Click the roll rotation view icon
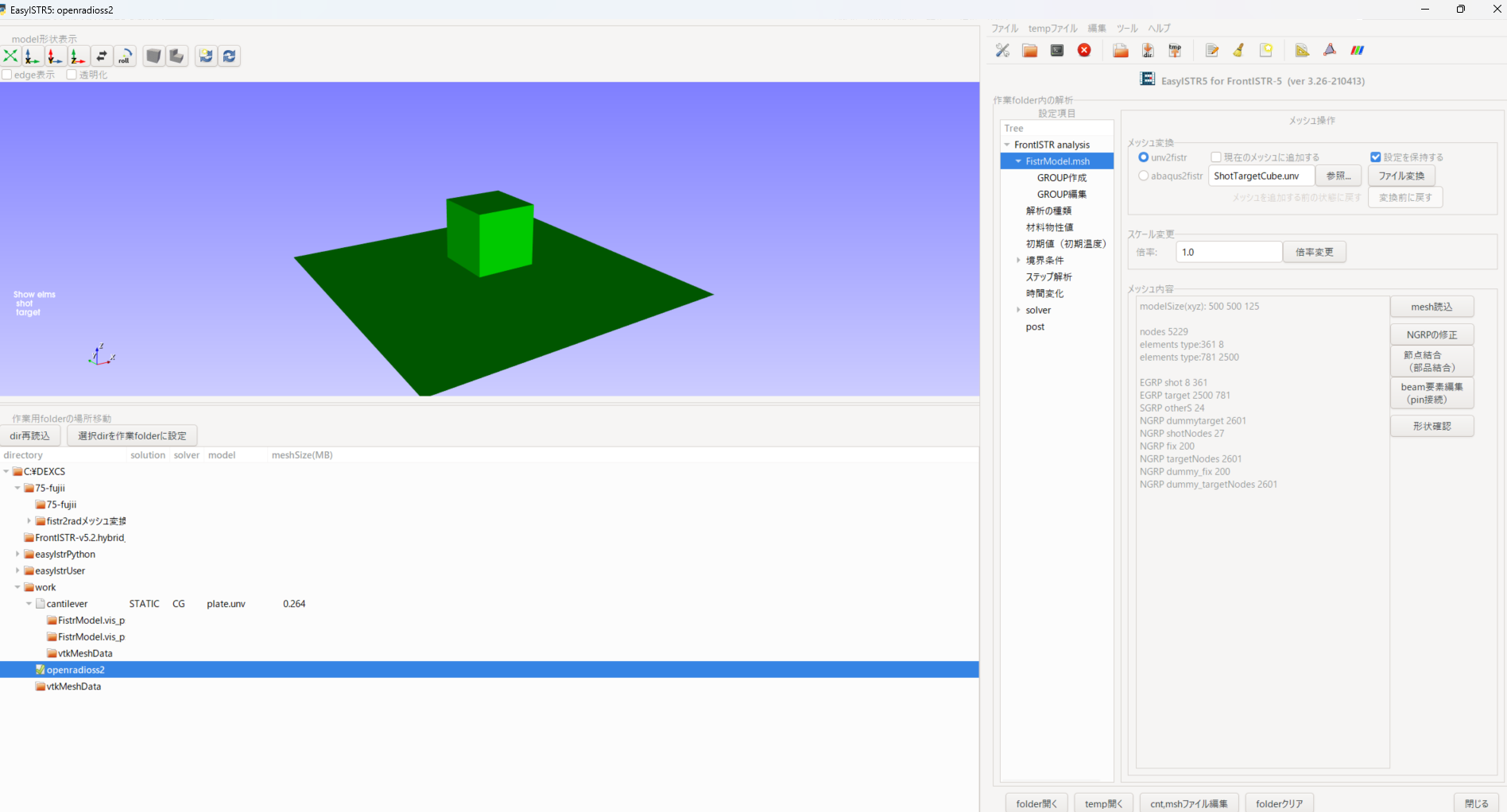 coord(125,56)
